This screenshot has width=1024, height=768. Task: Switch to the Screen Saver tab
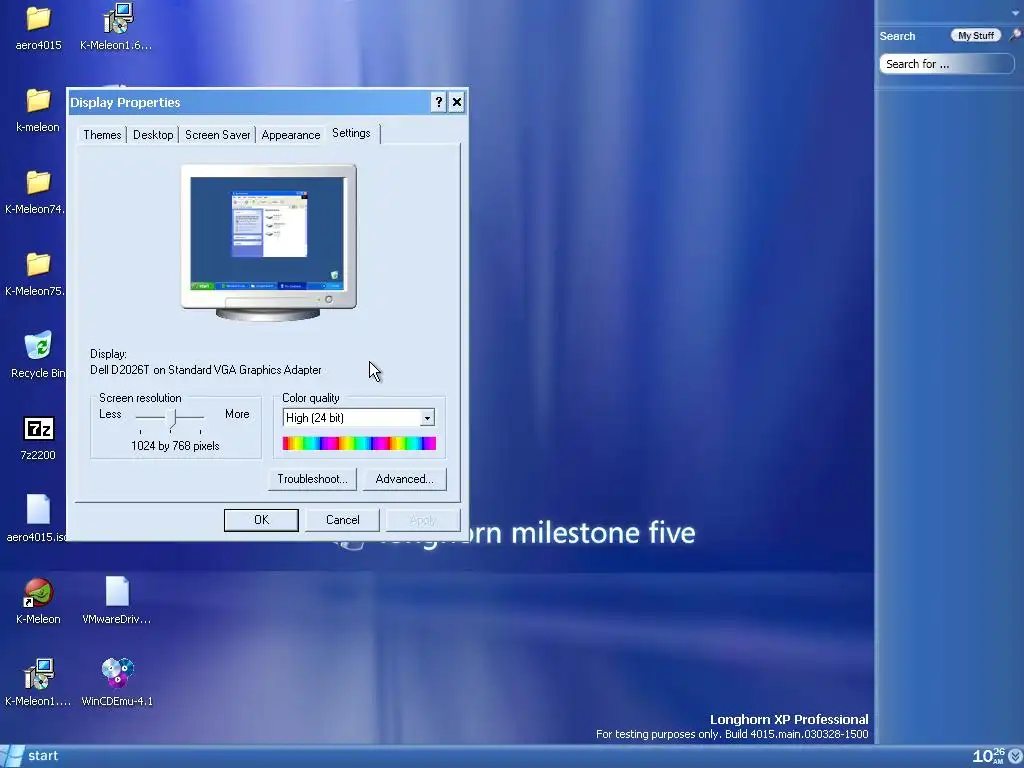click(x=217, y=135)
